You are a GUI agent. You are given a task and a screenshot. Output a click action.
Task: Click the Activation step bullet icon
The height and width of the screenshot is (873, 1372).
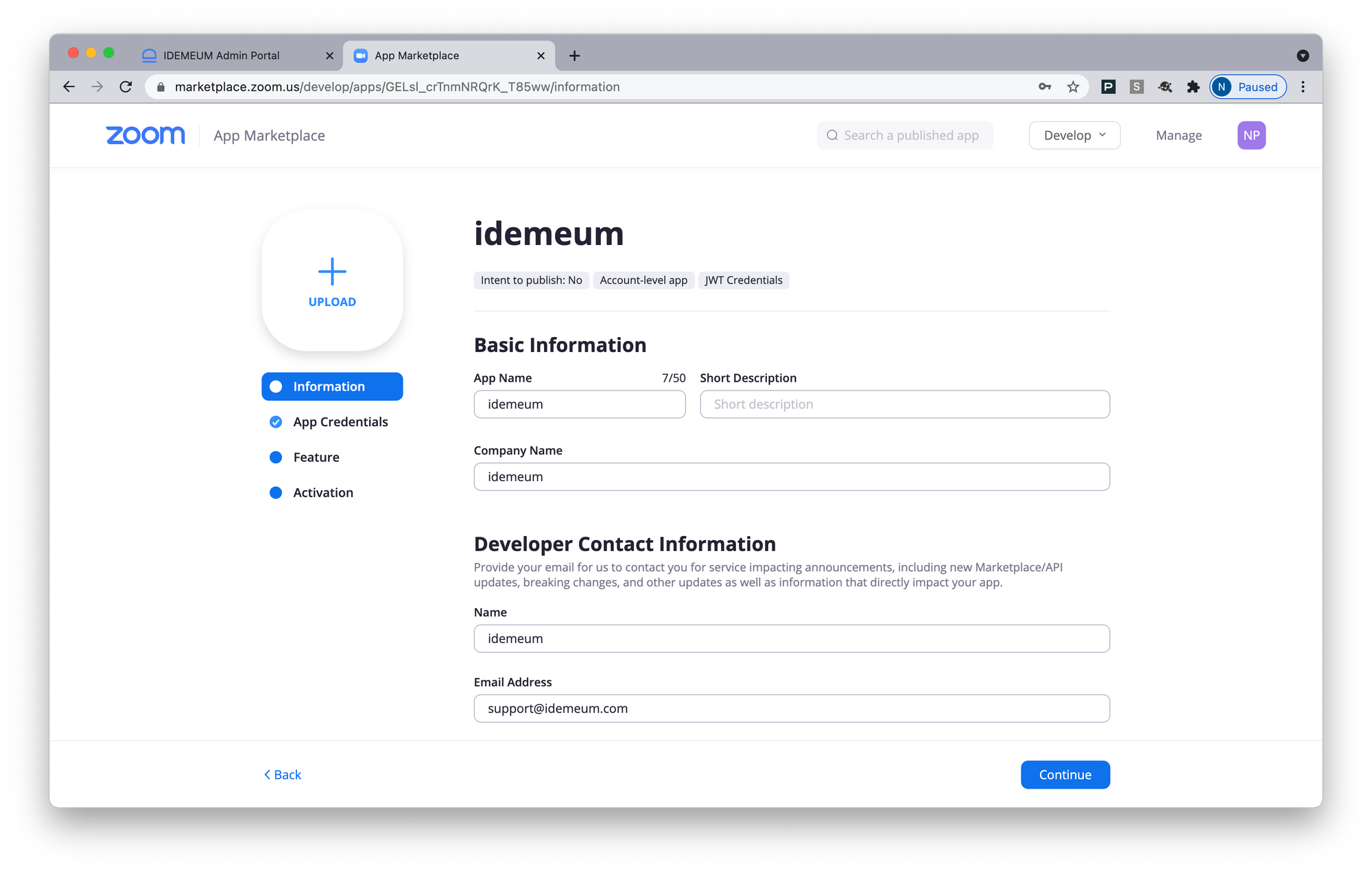(x=276, y=493)
